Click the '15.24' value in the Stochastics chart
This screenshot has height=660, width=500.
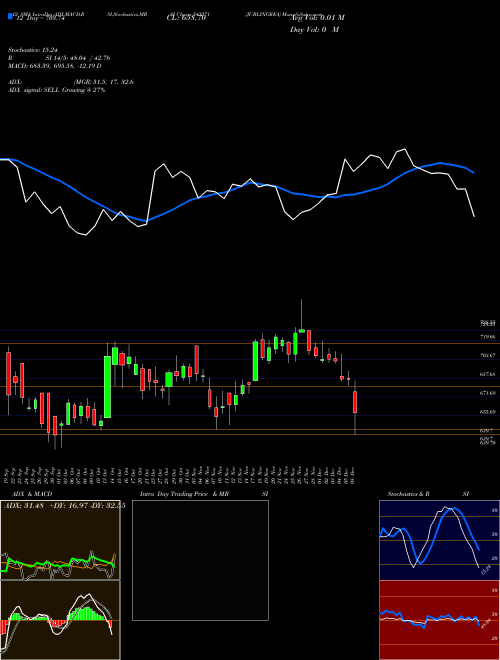(x=485, y=570)
